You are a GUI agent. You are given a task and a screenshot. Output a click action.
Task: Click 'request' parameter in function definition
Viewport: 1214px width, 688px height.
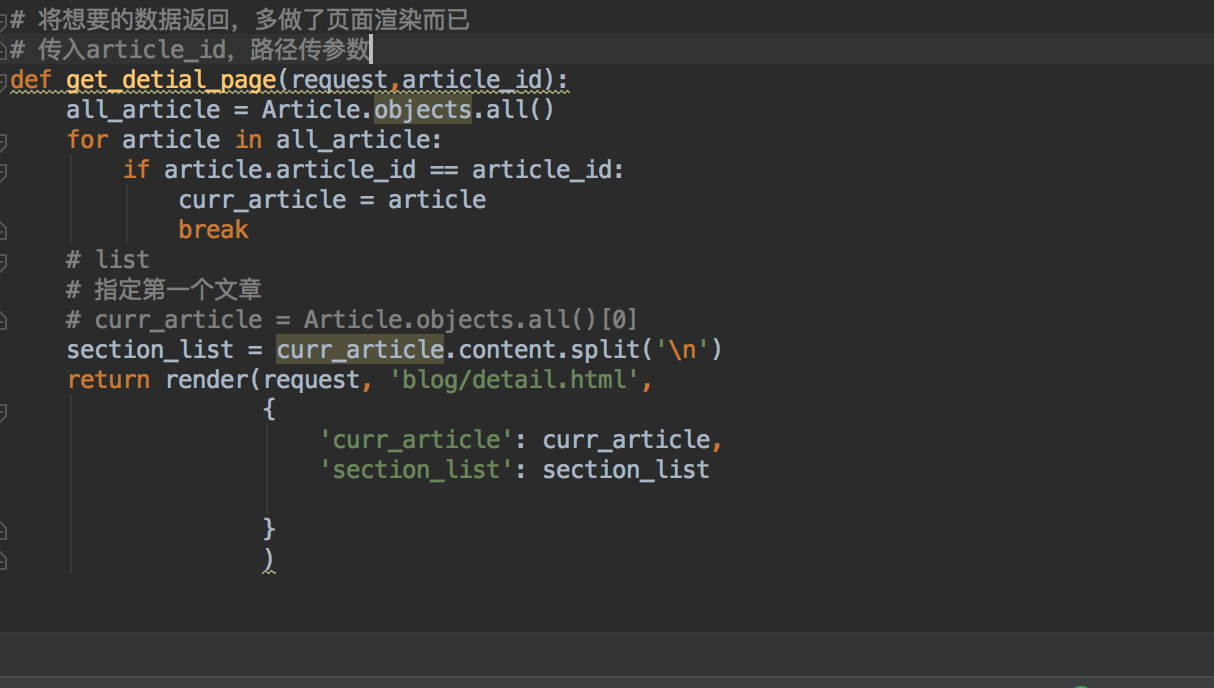click(340, 80)
